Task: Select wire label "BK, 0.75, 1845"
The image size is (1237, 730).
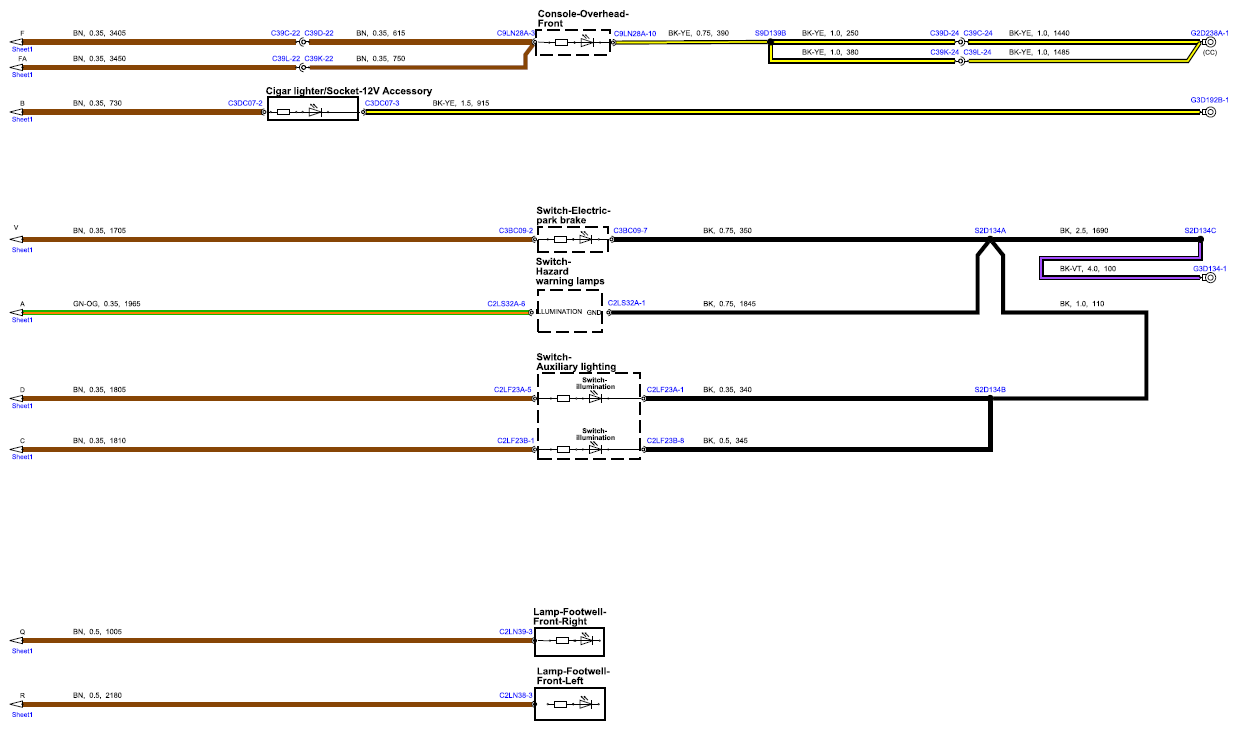Action: coord(729,303)
